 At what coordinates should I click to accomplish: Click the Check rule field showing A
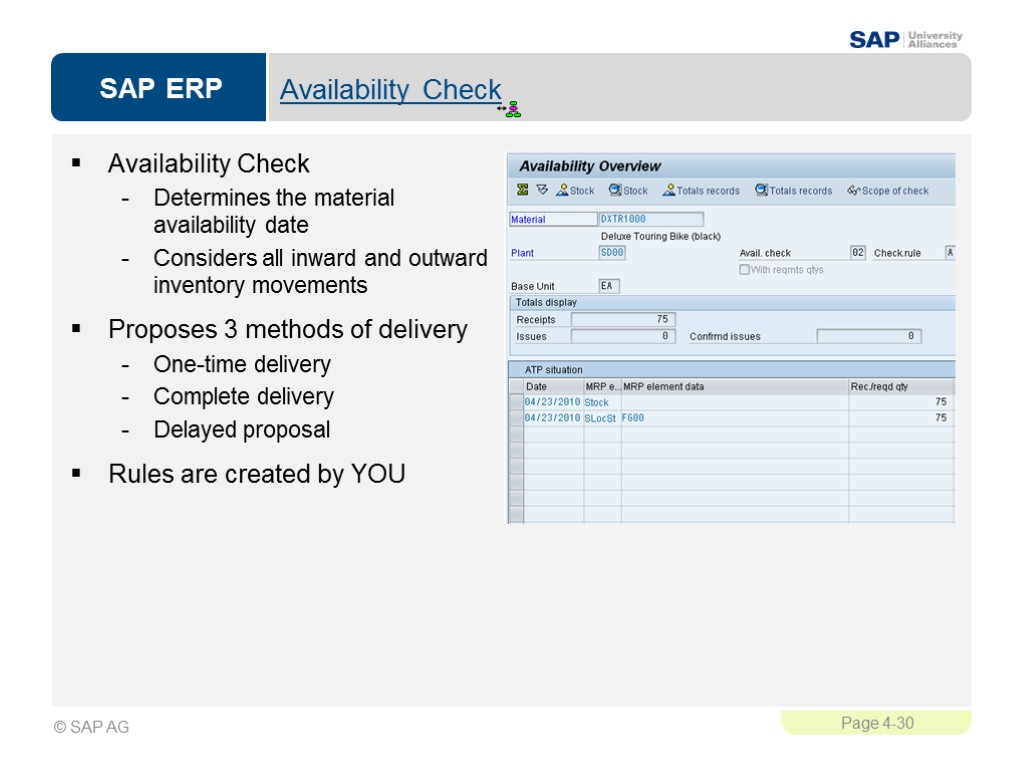950,253
